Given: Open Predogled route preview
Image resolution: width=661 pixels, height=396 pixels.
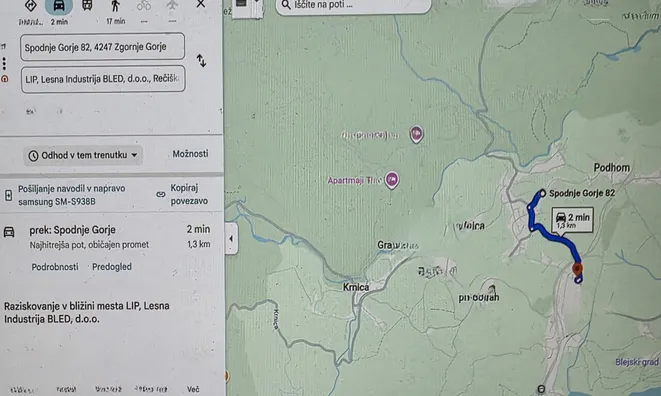Looking at the screenshot, I should pyautogui.click(x=112, y=267).
